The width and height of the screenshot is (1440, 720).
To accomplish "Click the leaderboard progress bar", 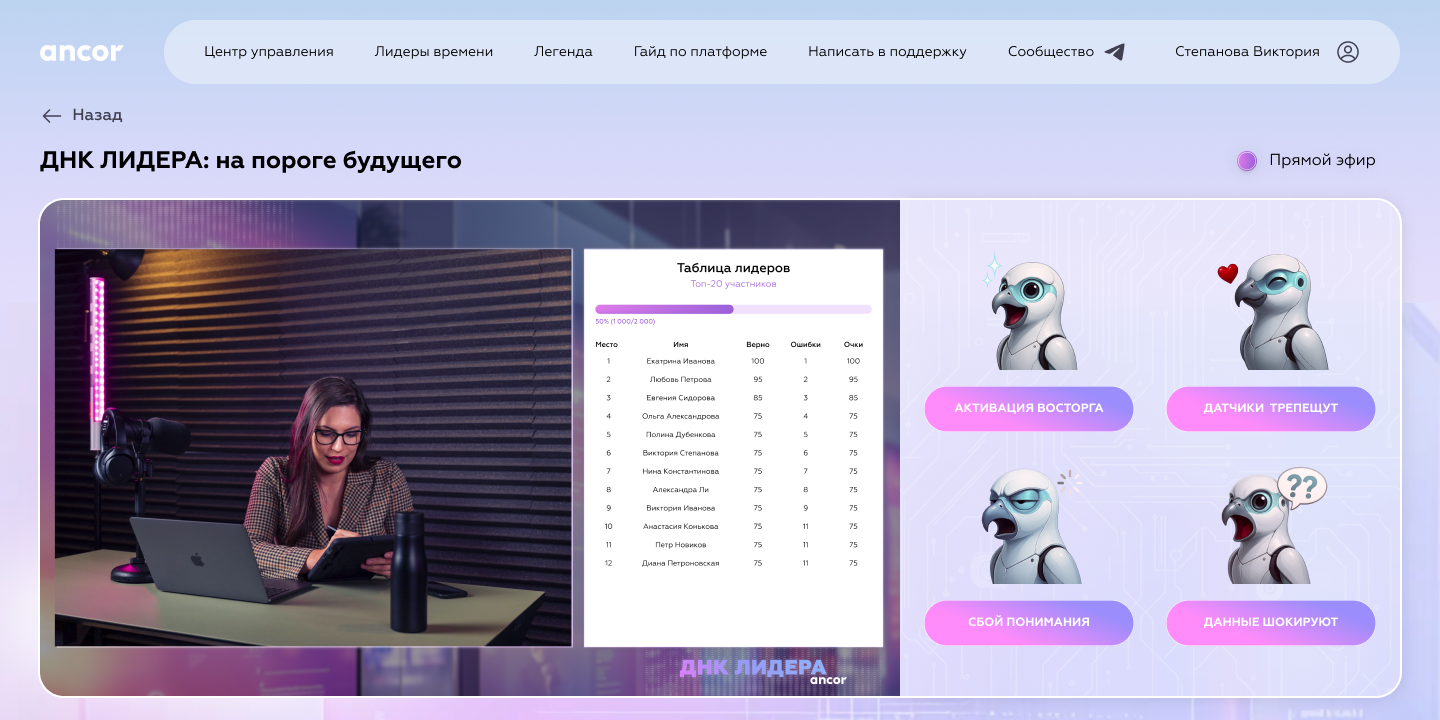I will click(x=733, y=309).
